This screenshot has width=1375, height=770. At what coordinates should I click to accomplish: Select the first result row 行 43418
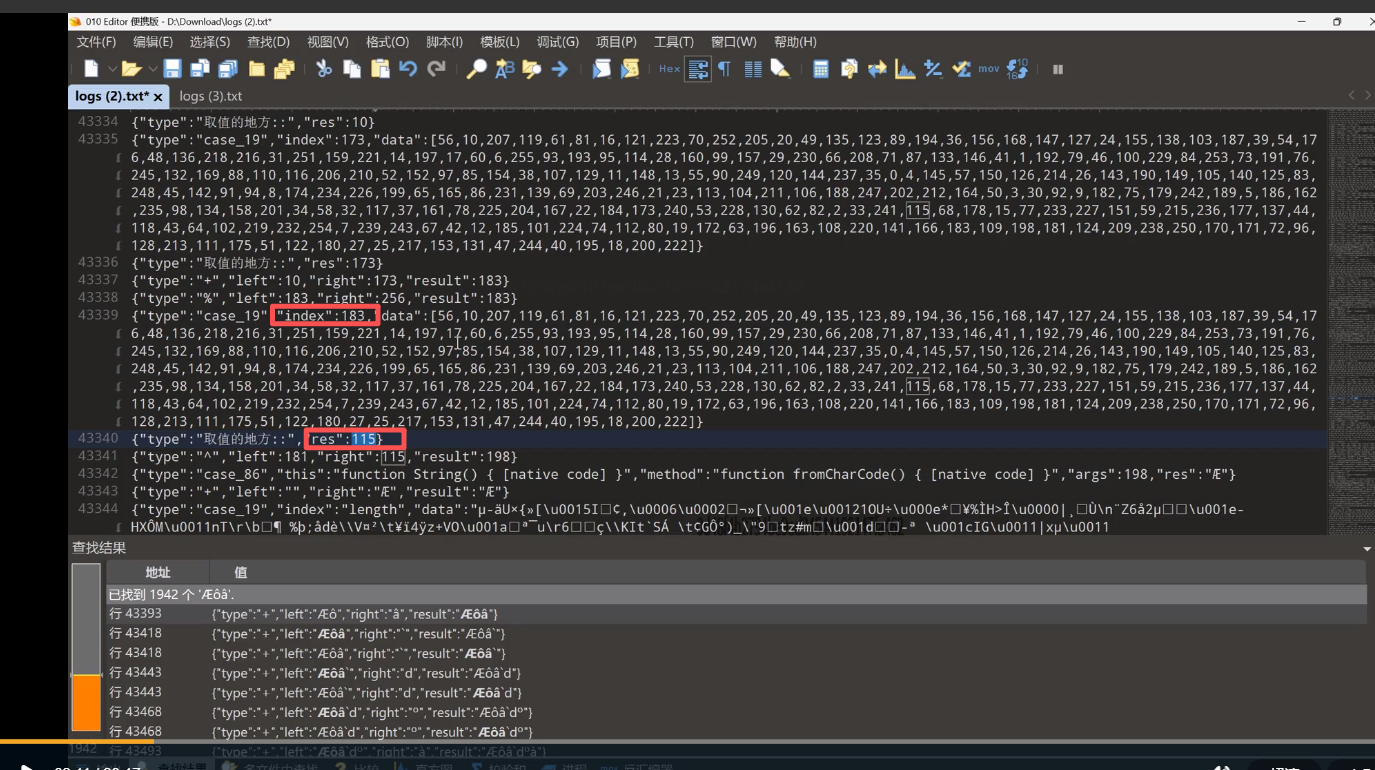click(x=737, y=633)
